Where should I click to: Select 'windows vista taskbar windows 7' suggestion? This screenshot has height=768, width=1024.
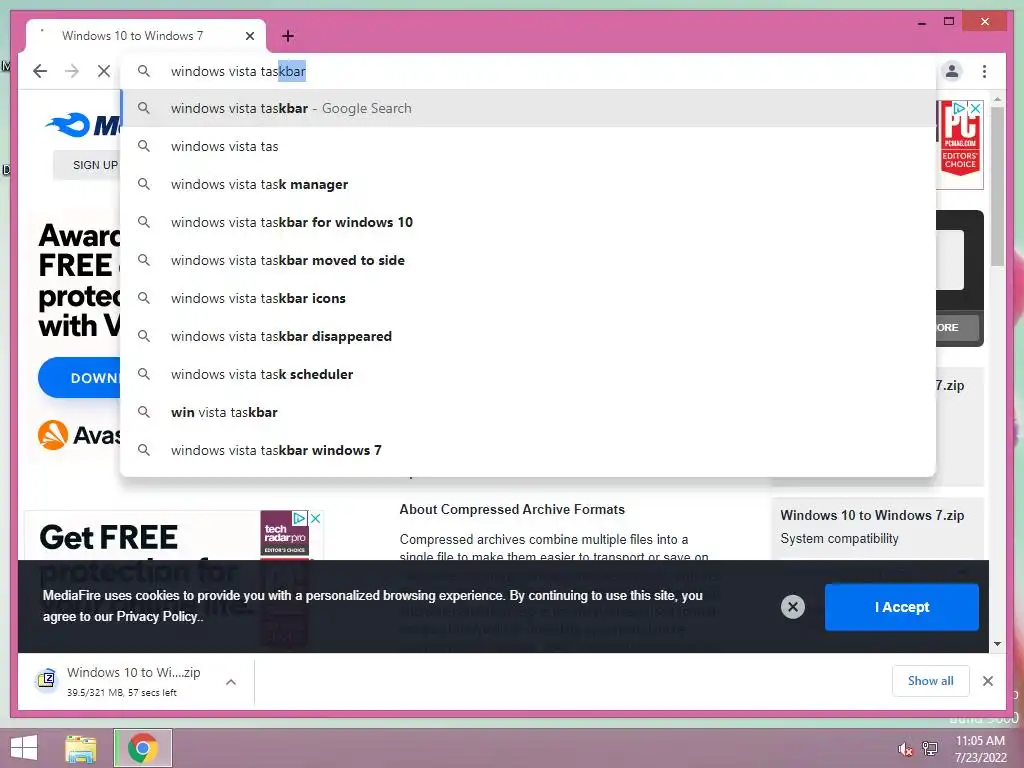coord(528,450)
